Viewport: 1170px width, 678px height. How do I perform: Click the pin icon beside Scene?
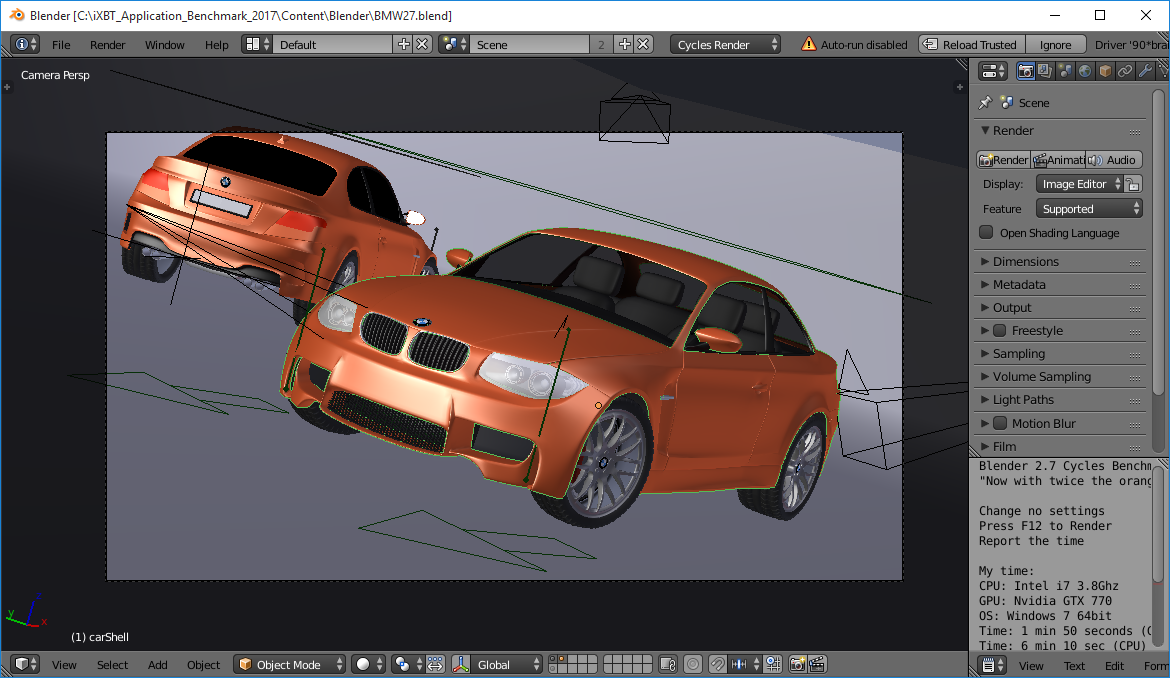tap(985, 103)
